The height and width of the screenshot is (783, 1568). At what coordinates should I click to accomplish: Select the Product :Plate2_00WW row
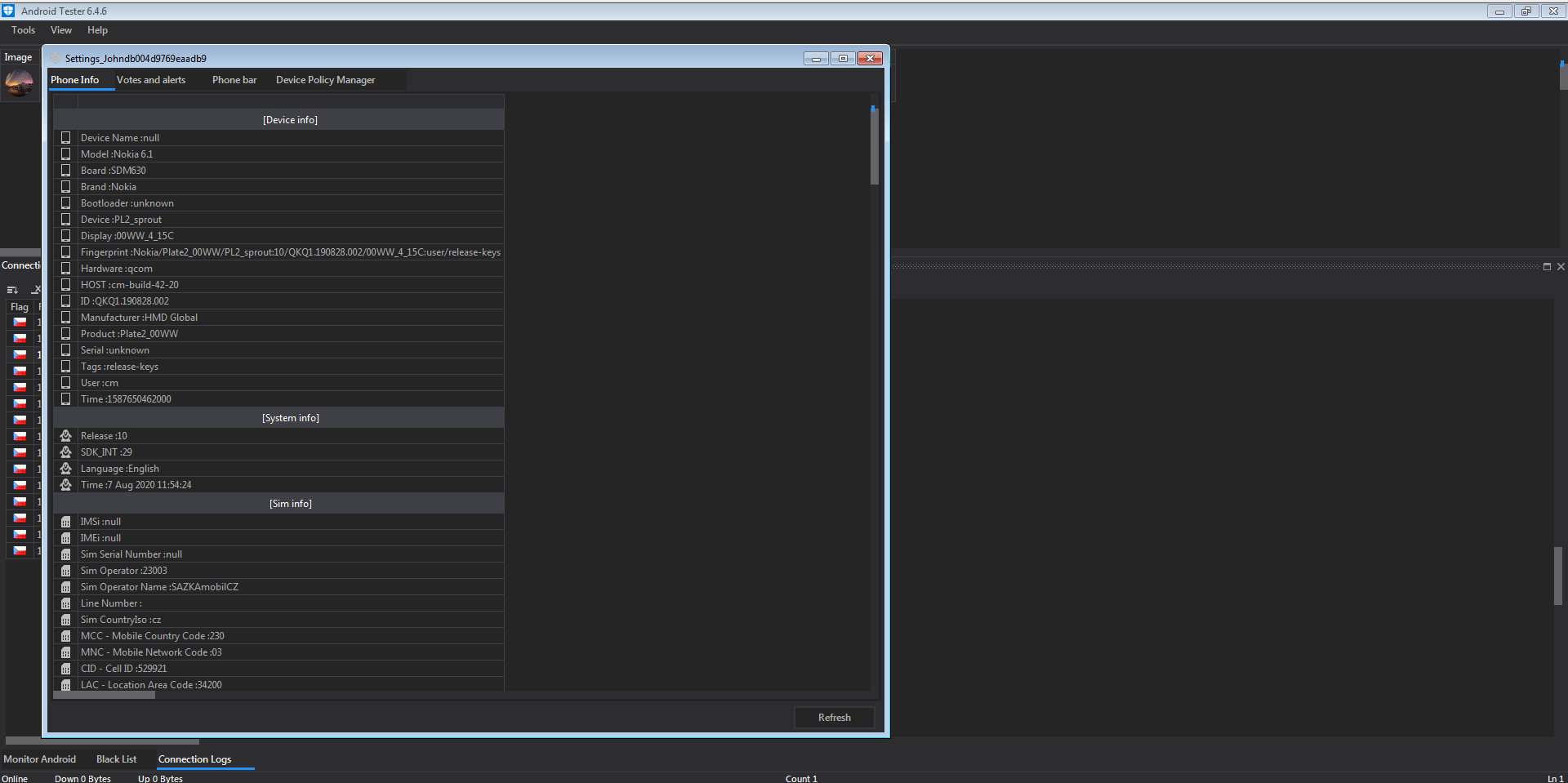[x=278, y=334]
